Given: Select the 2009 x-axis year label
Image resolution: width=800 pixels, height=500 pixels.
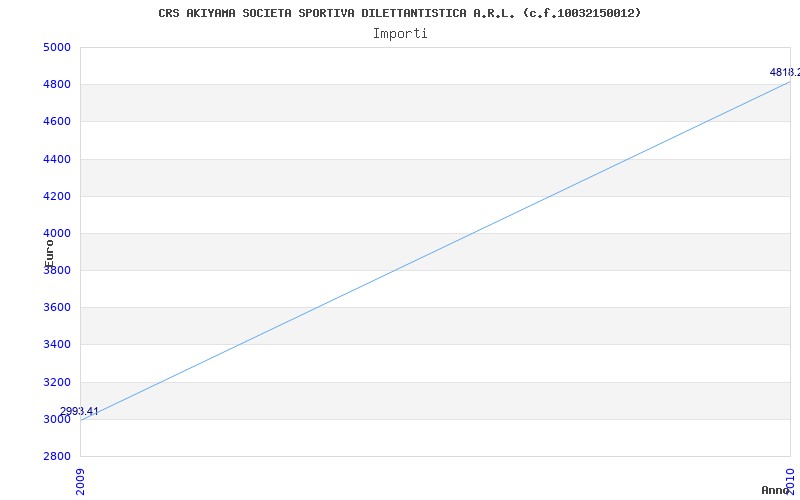Looking at the screenshot, I should (x=81, y=481).
